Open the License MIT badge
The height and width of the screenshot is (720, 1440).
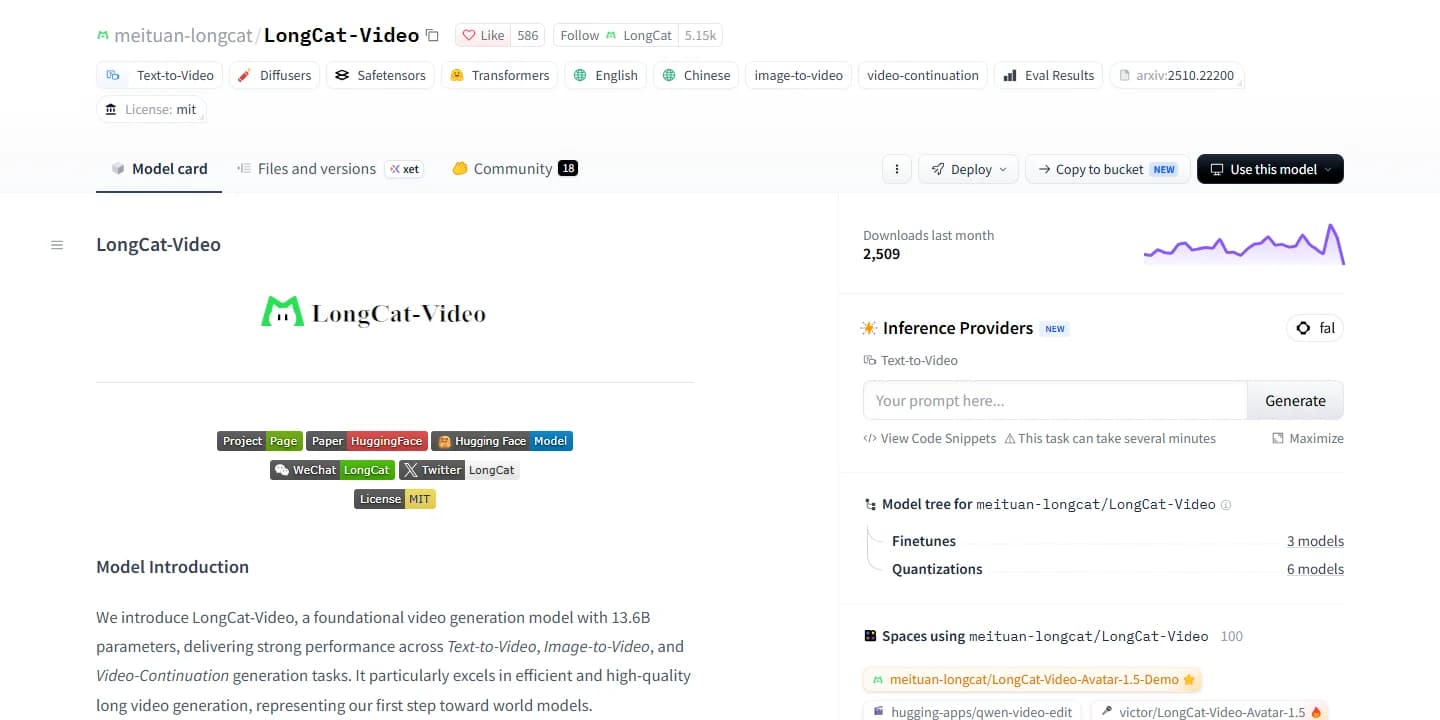click(395, 499)
